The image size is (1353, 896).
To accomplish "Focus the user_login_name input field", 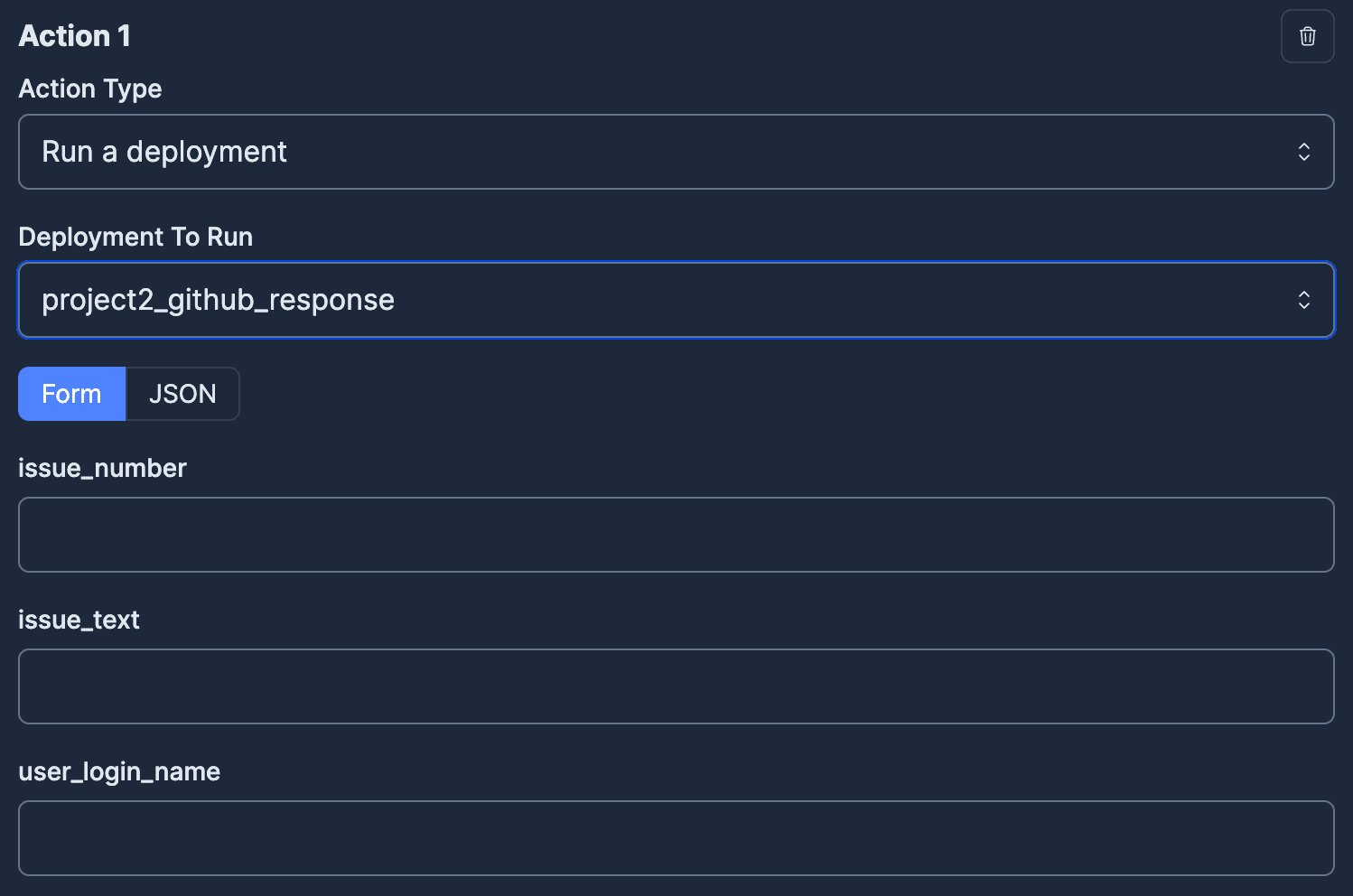I will [676, 838].
